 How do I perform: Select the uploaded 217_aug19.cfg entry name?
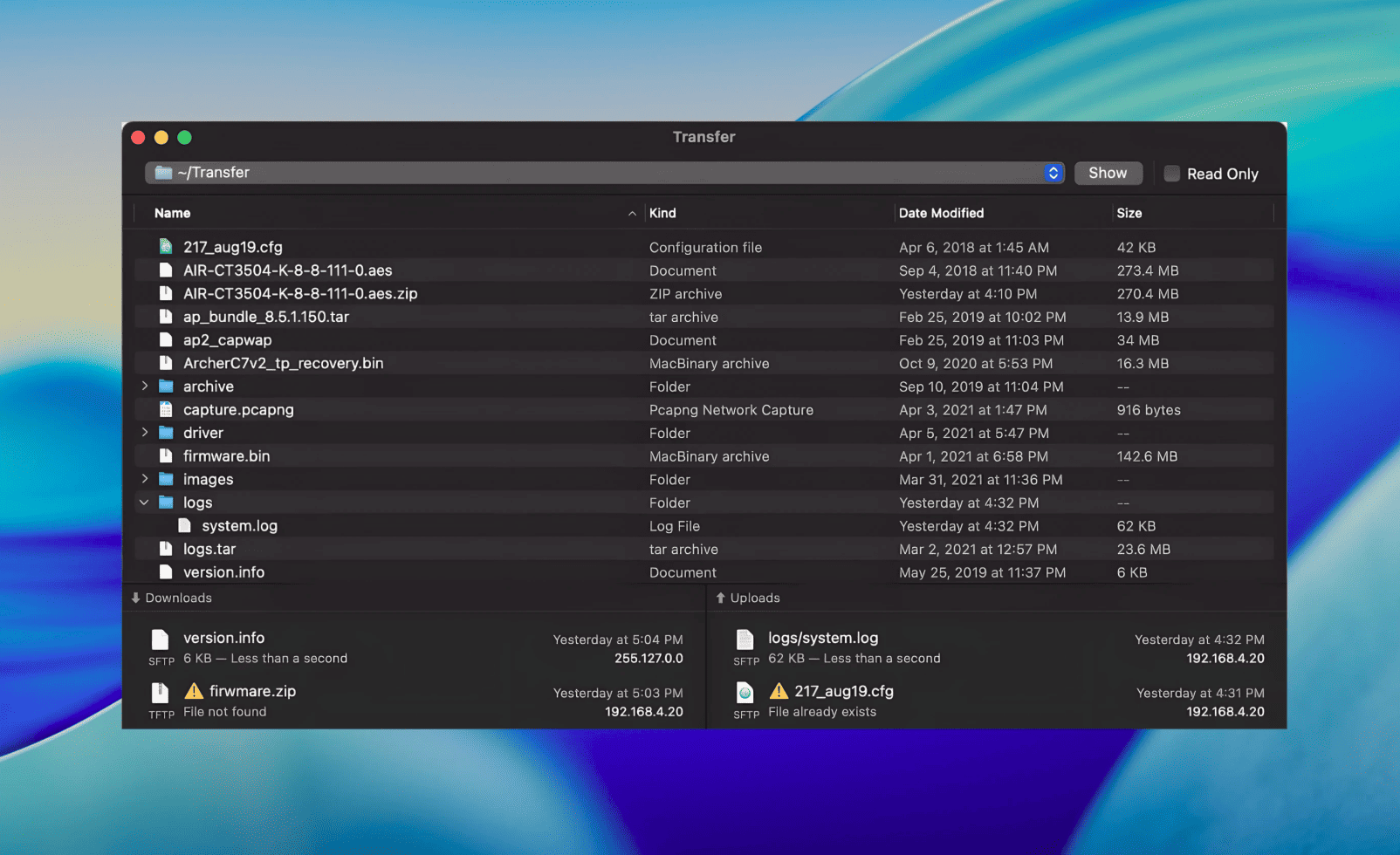point(844,691)
